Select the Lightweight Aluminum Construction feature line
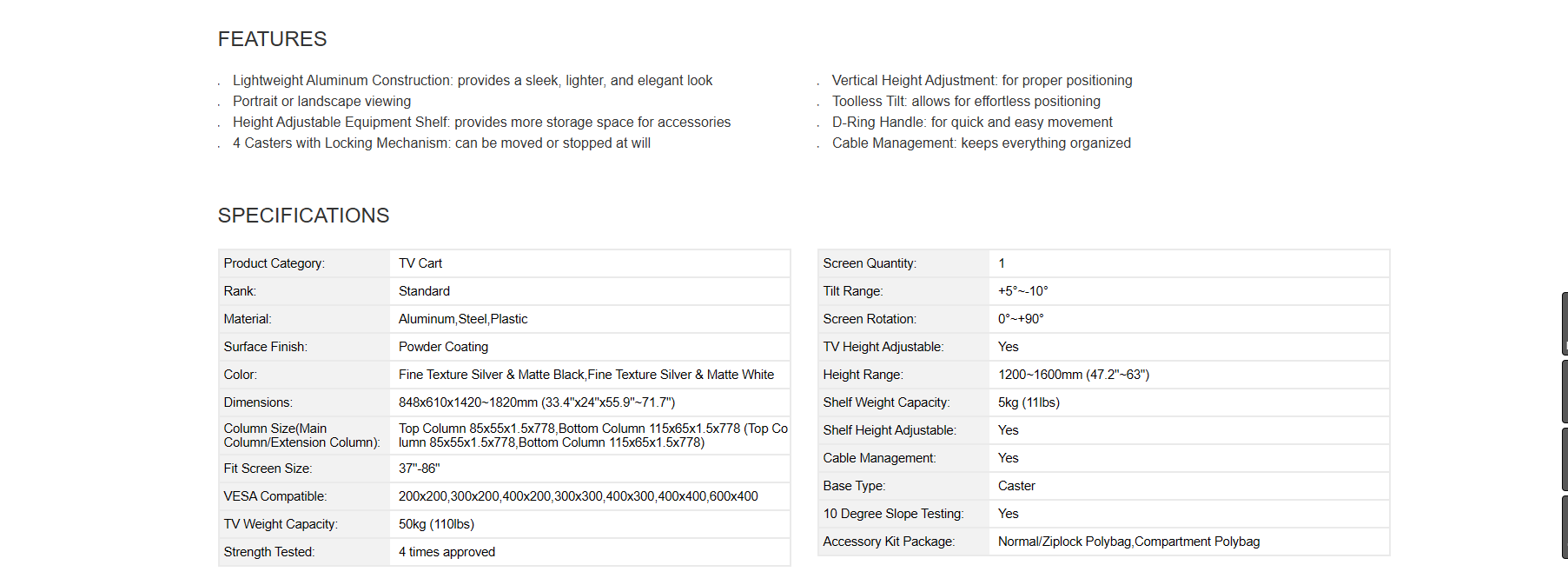The width and height of the screenshot is (1568, 585). [x=473, y=81]
